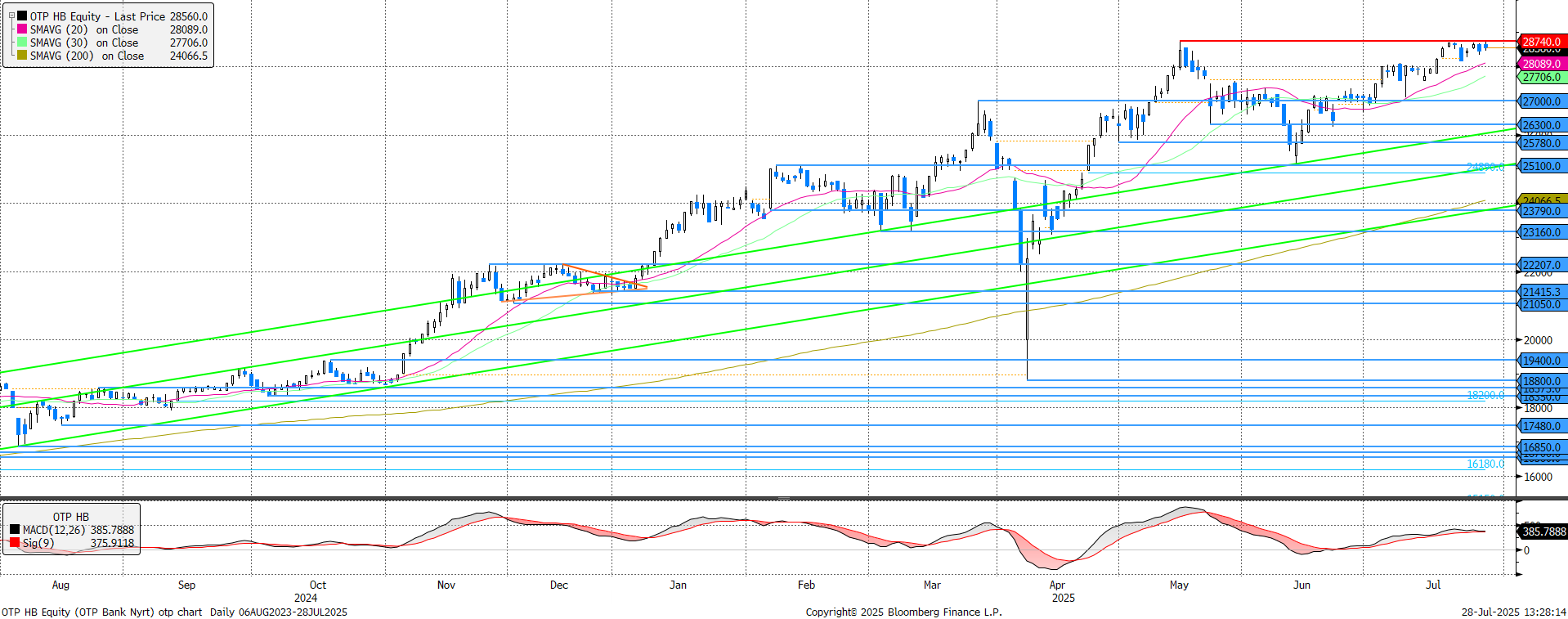Click the cyan '16180.0' annotation text

point(1485,464)
